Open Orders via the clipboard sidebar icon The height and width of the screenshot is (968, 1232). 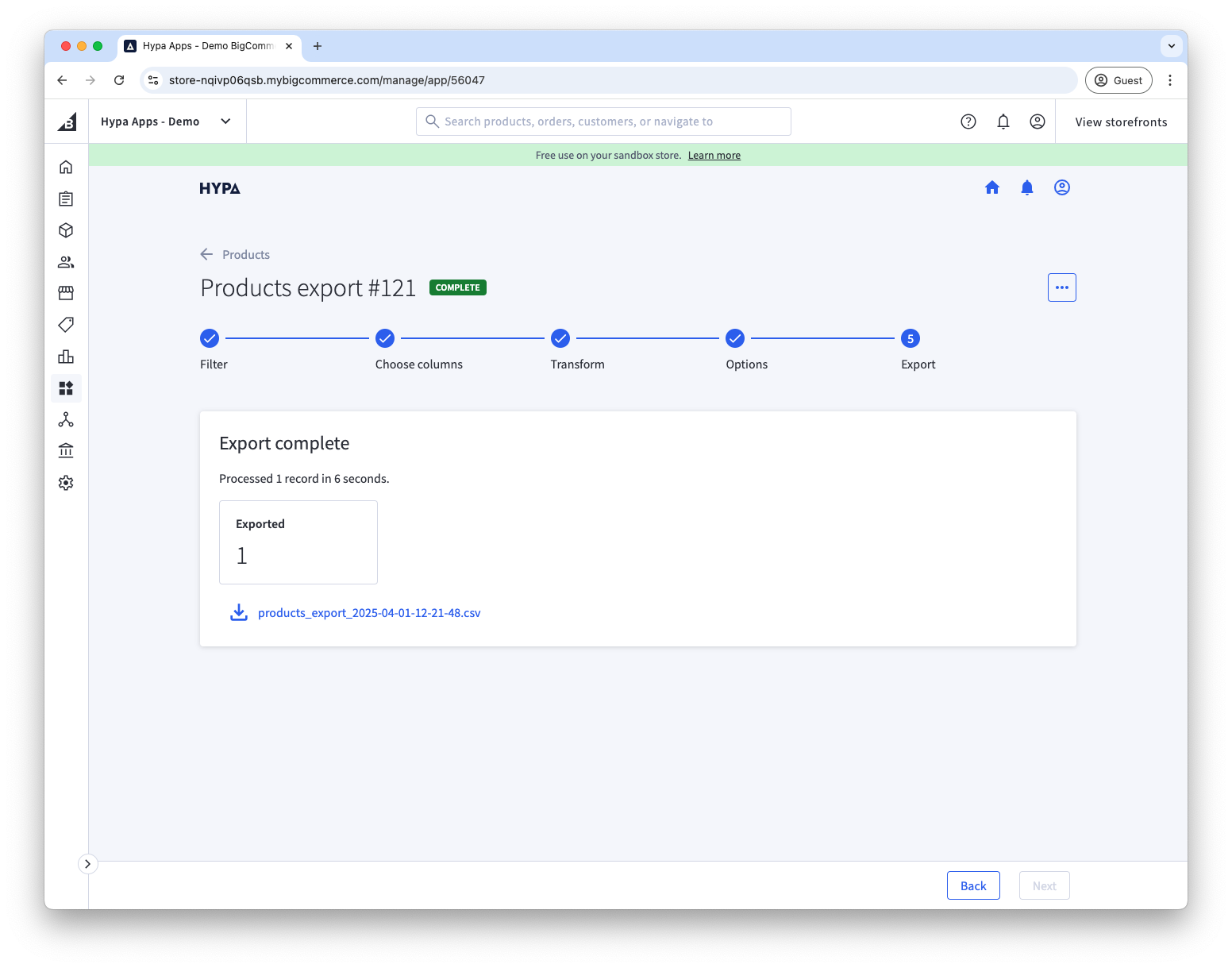tap(66, 199)
